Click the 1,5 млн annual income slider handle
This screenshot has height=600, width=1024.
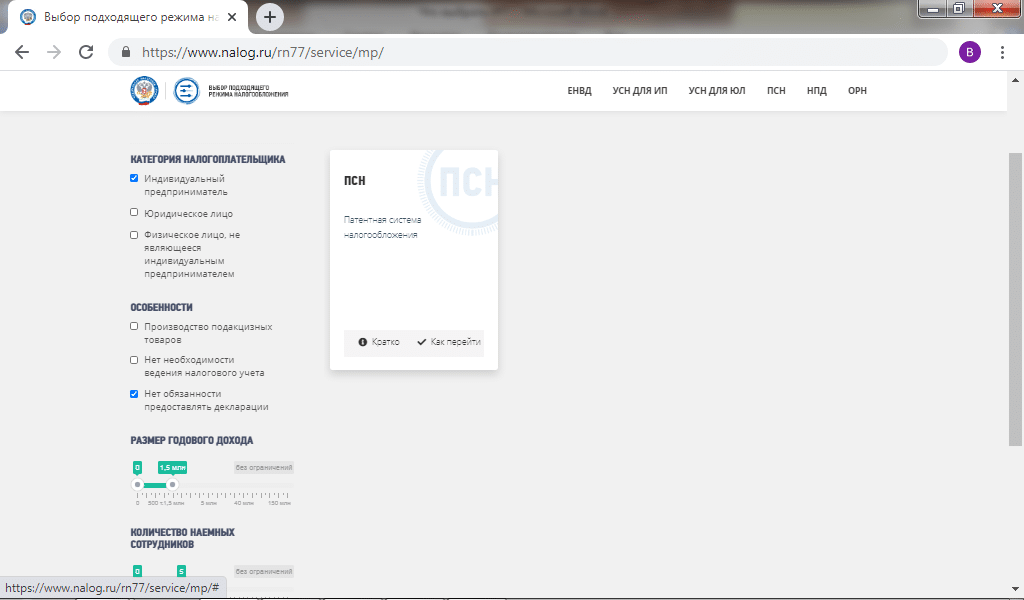tap(172, 485)
